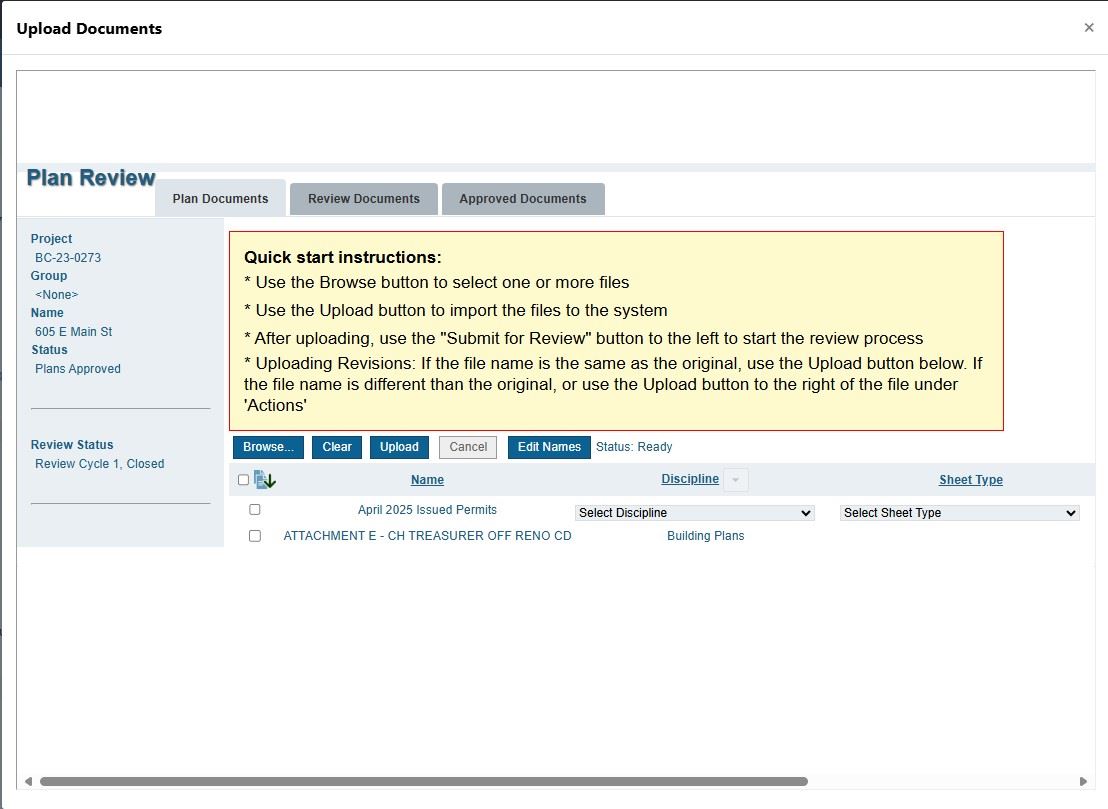Click the left arrow of horizontal scrollbar
This screenshot has width=1108, height=809.
(x=28, y=781)
